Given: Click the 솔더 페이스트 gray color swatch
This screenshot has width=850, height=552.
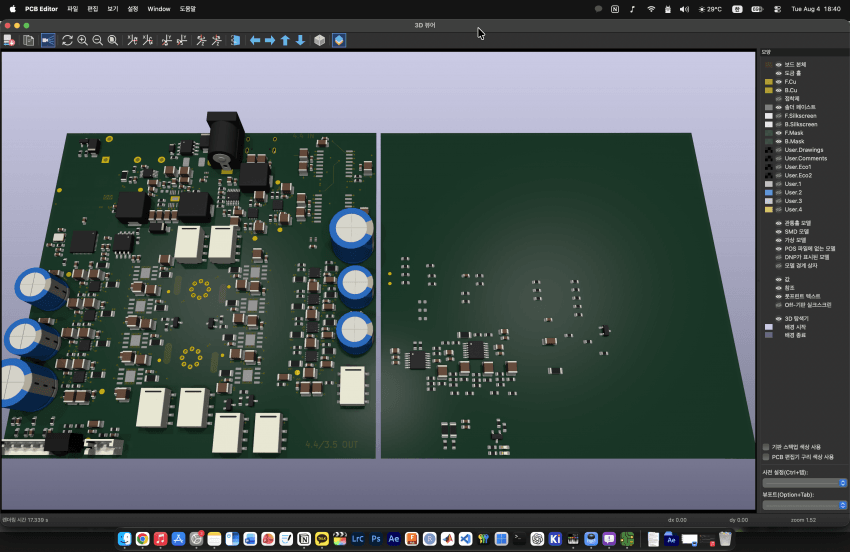Looking at the screenshot, I should point(769,107).
